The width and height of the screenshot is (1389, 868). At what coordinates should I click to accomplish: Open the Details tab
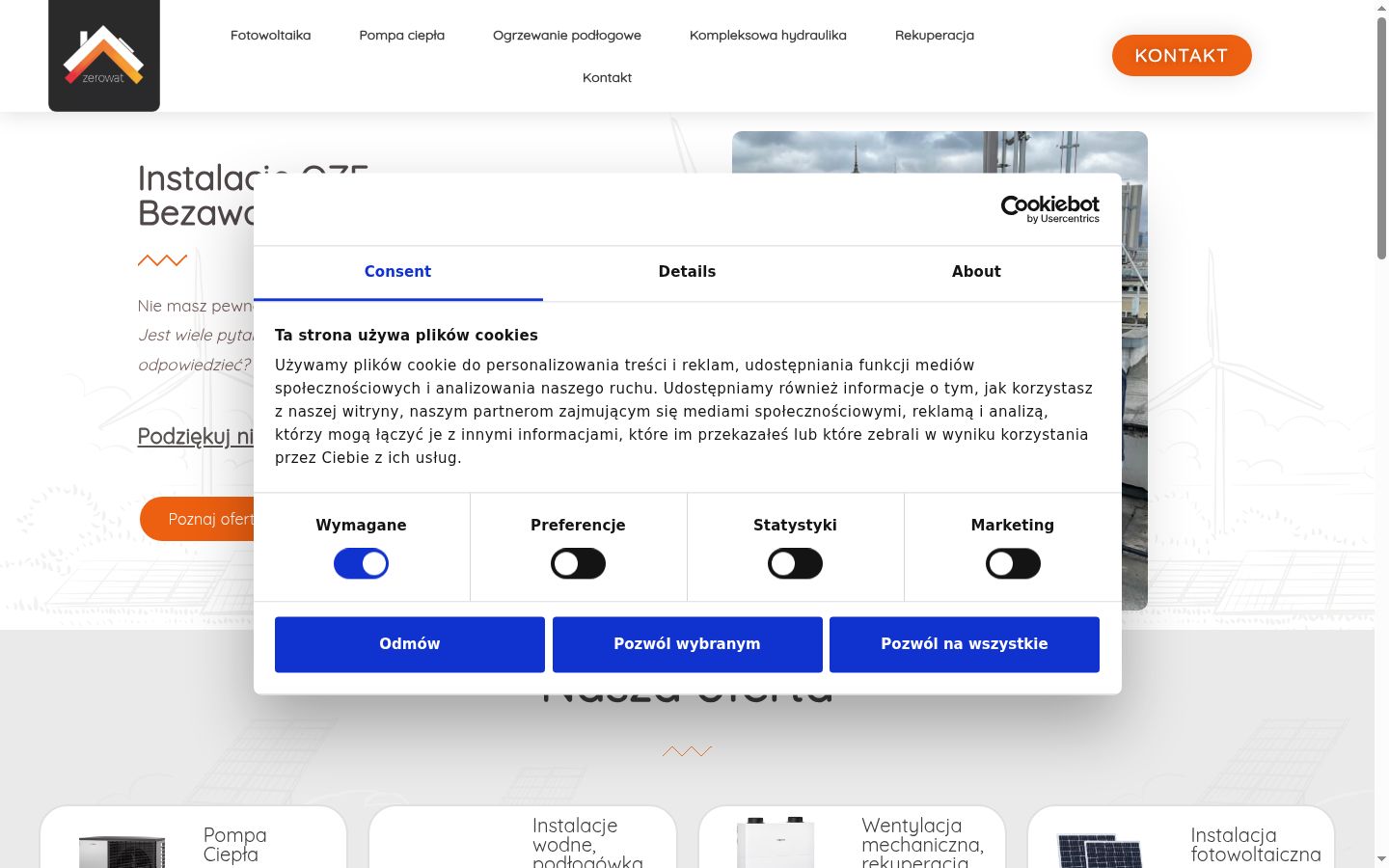687,272
